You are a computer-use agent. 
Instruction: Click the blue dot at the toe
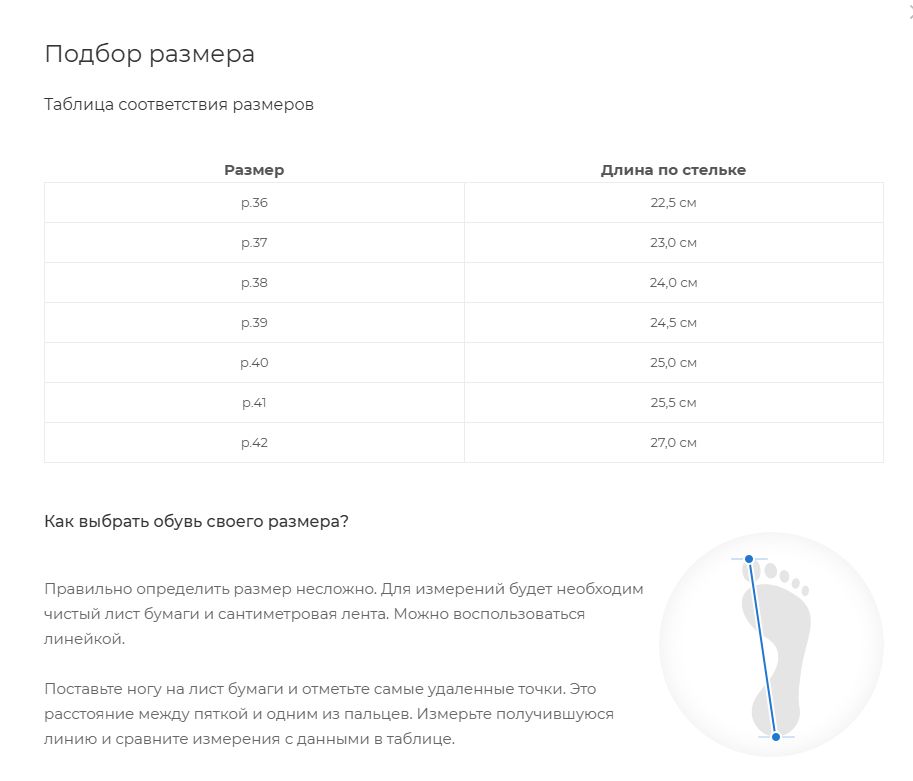[749, 560]
